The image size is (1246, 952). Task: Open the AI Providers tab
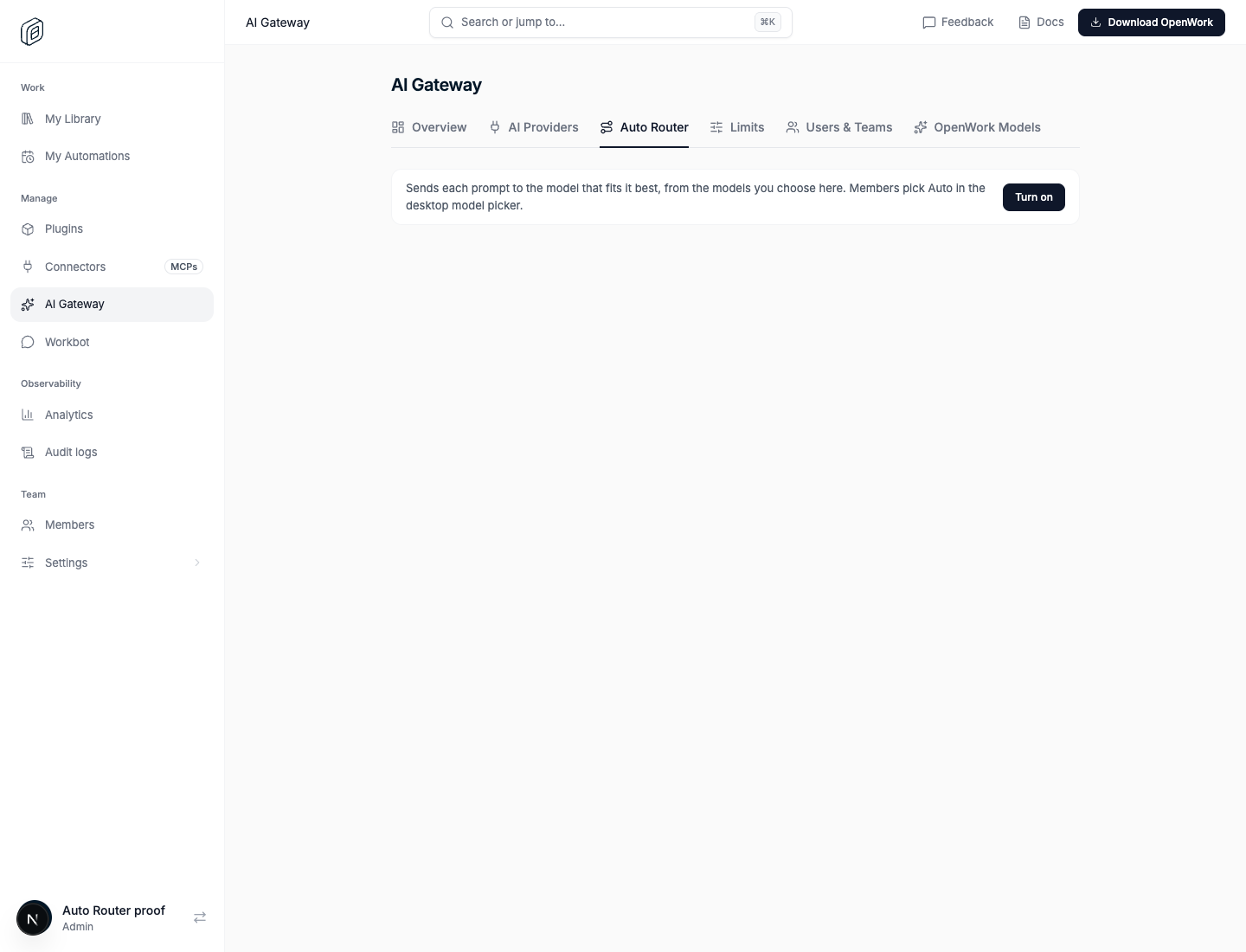533,127
